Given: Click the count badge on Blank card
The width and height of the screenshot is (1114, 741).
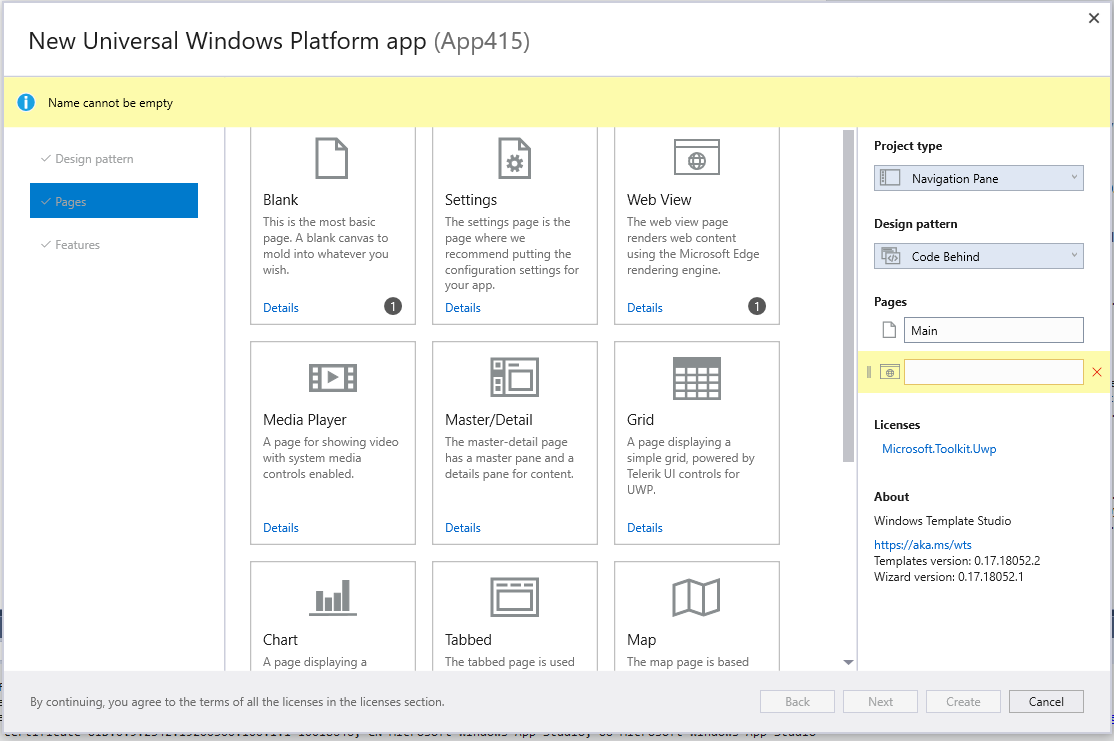Looking at the screenshot, I should click(393, 306).
